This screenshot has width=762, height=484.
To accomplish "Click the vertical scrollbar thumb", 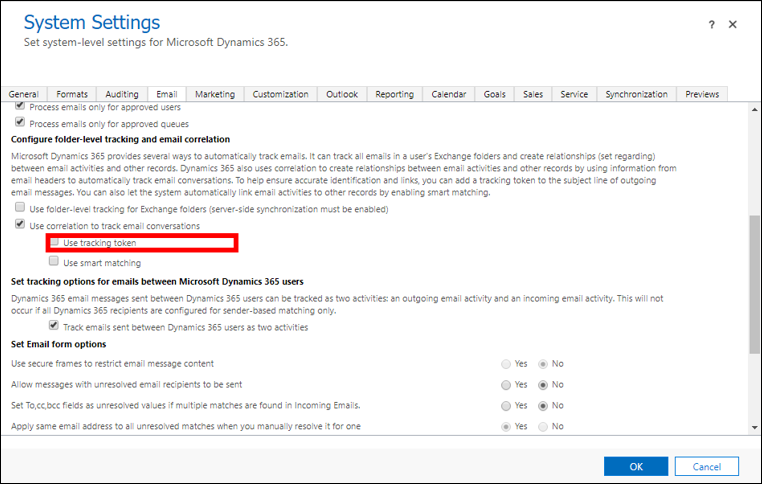I will (754, 284).
